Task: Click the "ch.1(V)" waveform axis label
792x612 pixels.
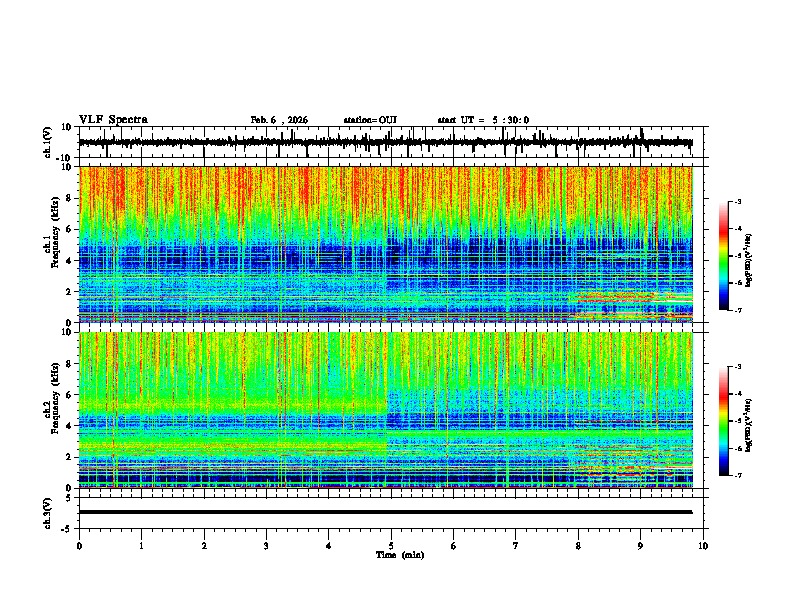Action: point(48,142)
